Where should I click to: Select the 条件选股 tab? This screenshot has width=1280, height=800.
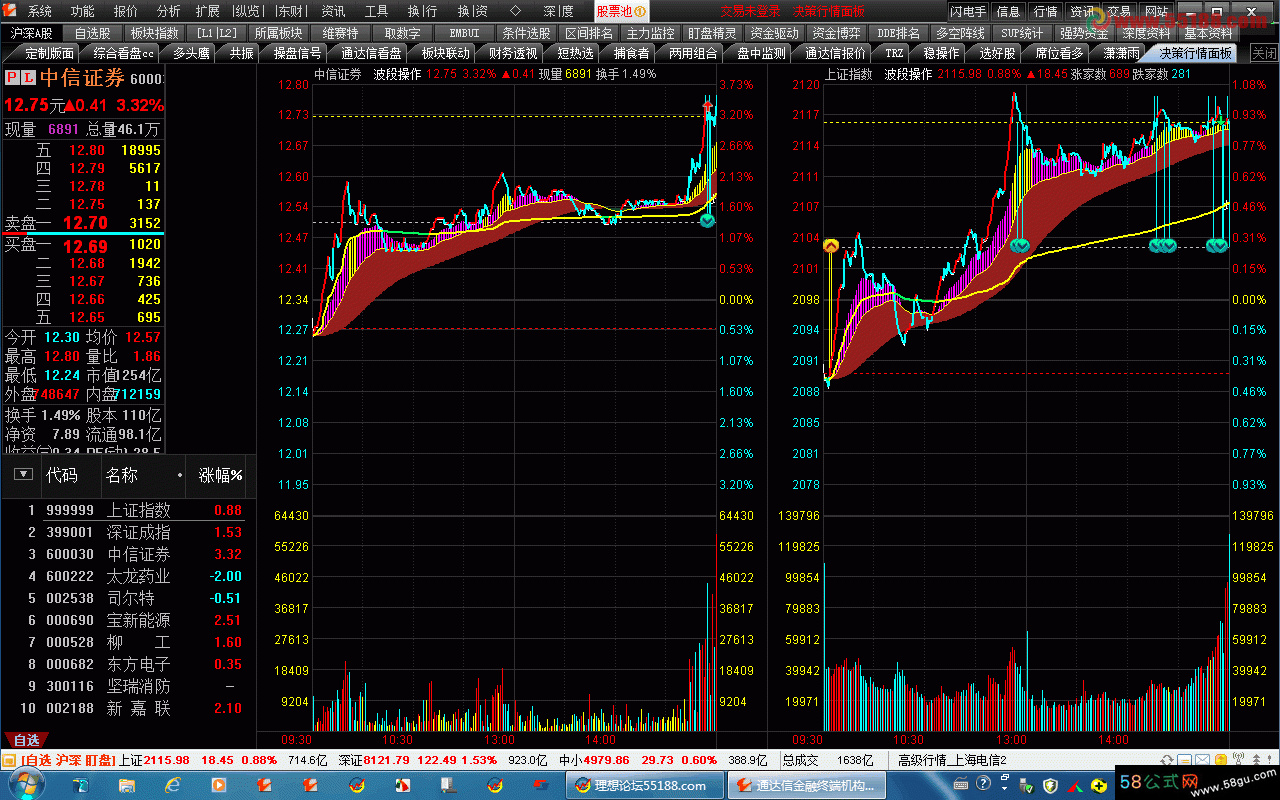click(526, 33)
